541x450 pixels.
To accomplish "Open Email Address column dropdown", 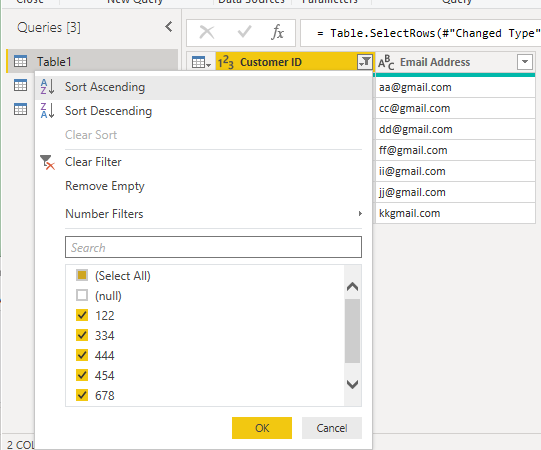I will click(525, 62).
